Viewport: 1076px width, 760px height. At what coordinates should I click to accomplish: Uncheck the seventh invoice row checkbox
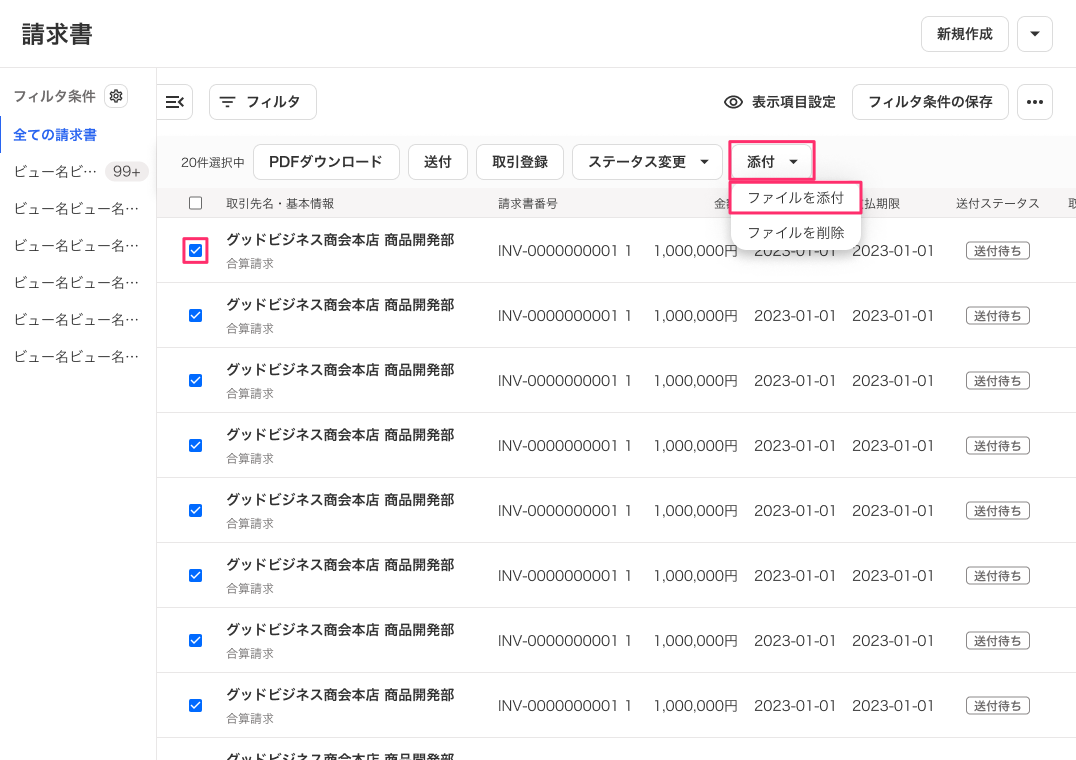196,641
